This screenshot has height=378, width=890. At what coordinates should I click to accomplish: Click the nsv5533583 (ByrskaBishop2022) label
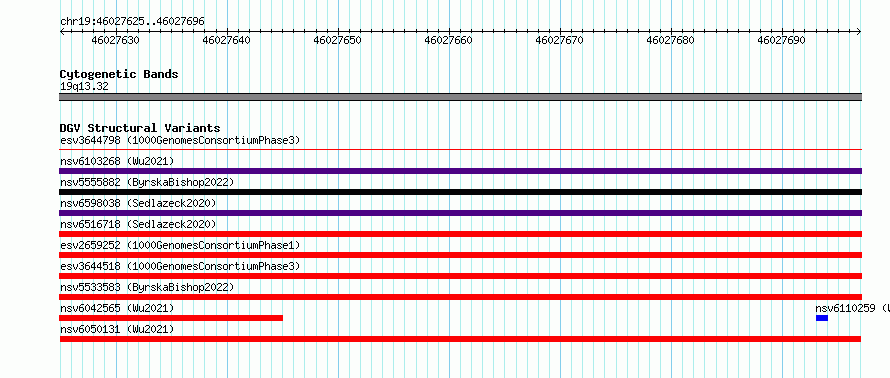(x=147, y=287)
